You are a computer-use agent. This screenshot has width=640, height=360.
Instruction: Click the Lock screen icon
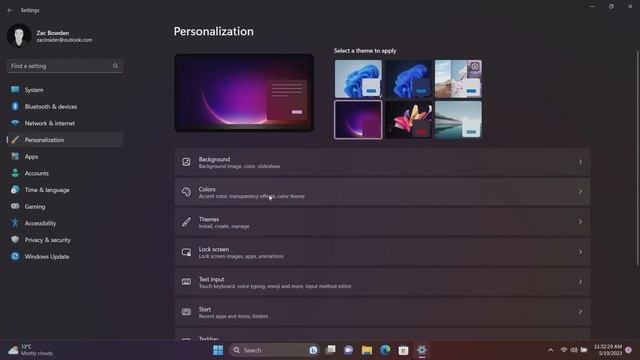[186, 252]
